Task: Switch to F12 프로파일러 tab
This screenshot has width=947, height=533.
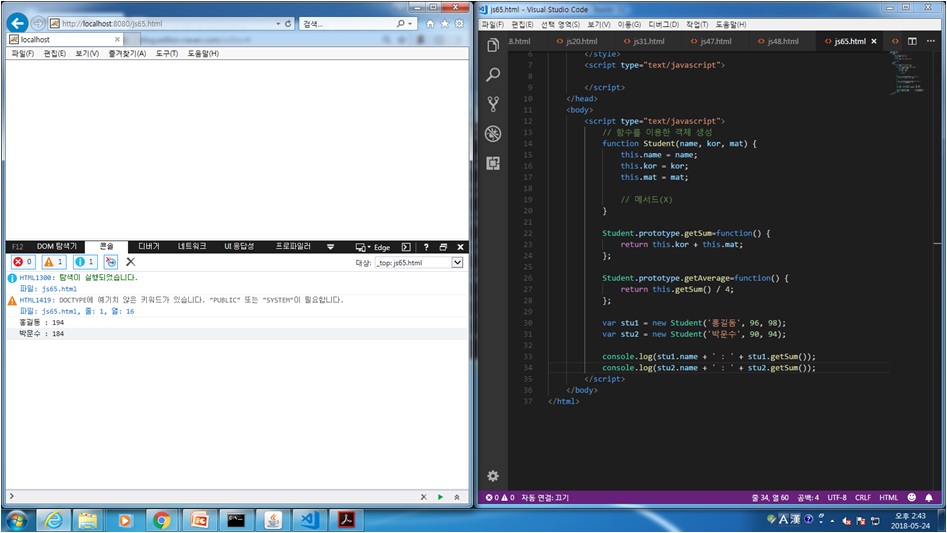Action: [x=293, y=246]
